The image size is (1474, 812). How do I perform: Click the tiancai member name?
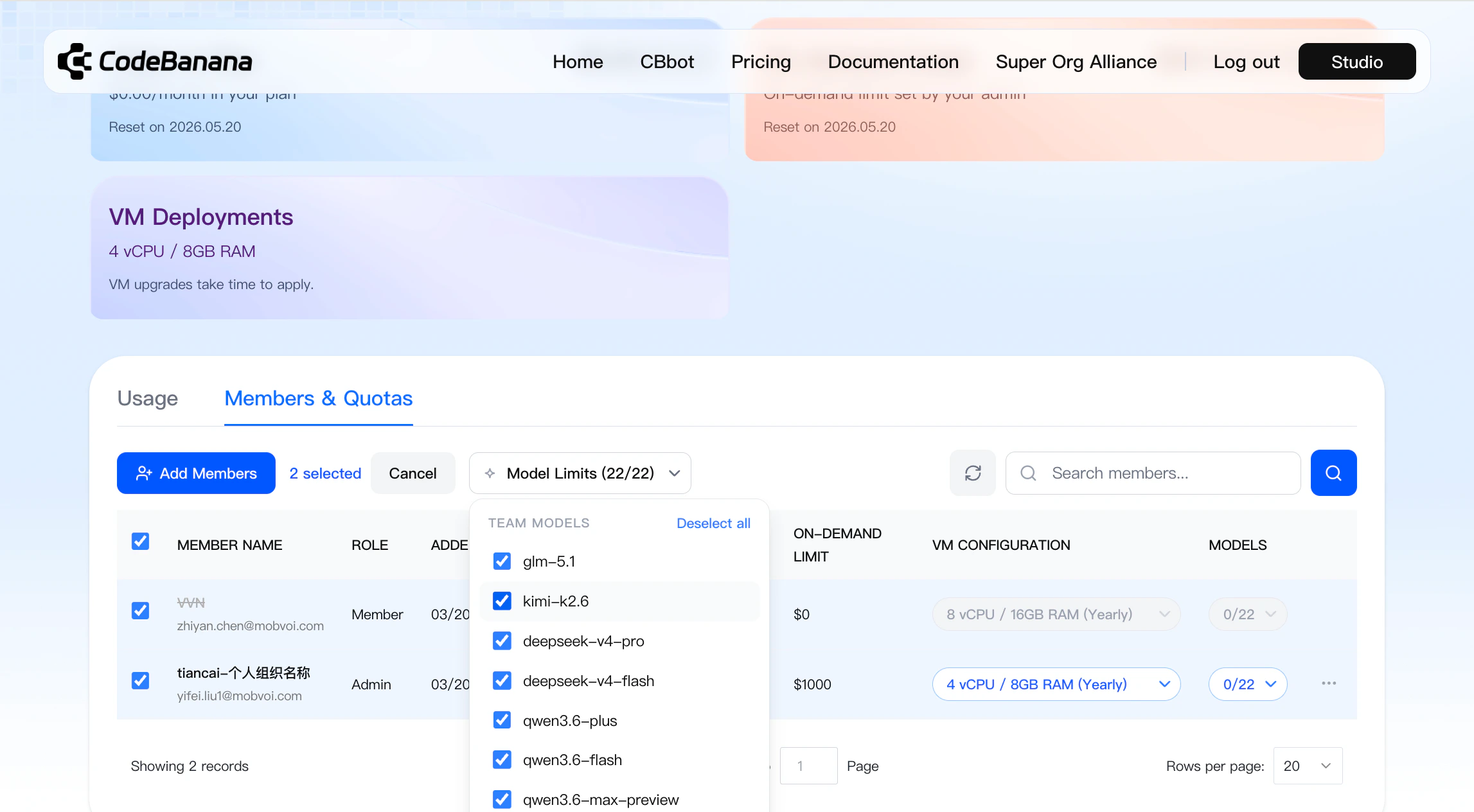[244, 673]
